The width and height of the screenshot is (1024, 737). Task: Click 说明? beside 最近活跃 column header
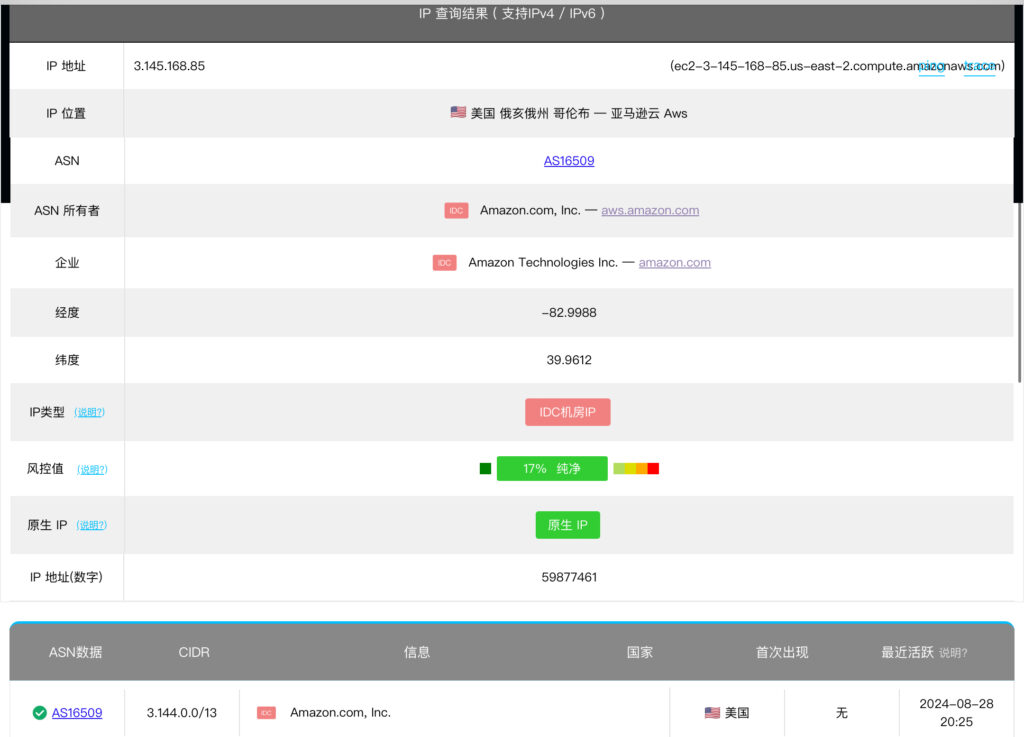pyautogui.click(x=953, y=653)
